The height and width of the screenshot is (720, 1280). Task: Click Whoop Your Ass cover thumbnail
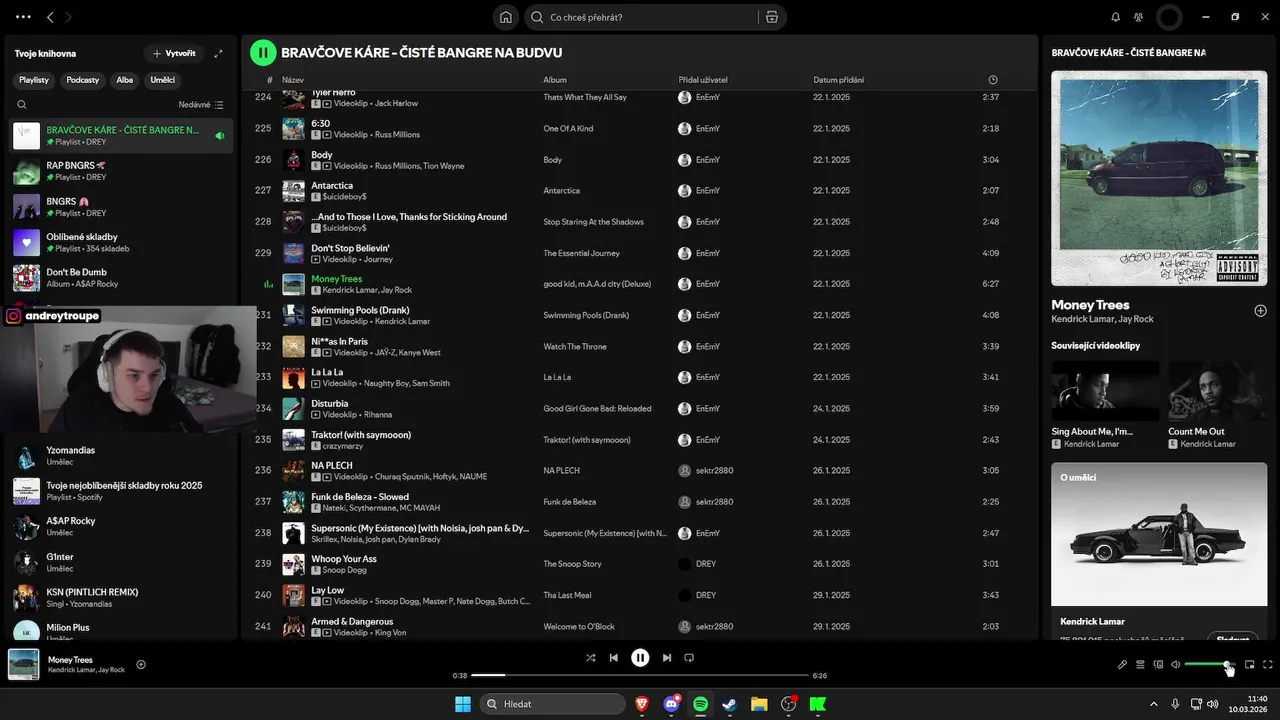point(293,565)
